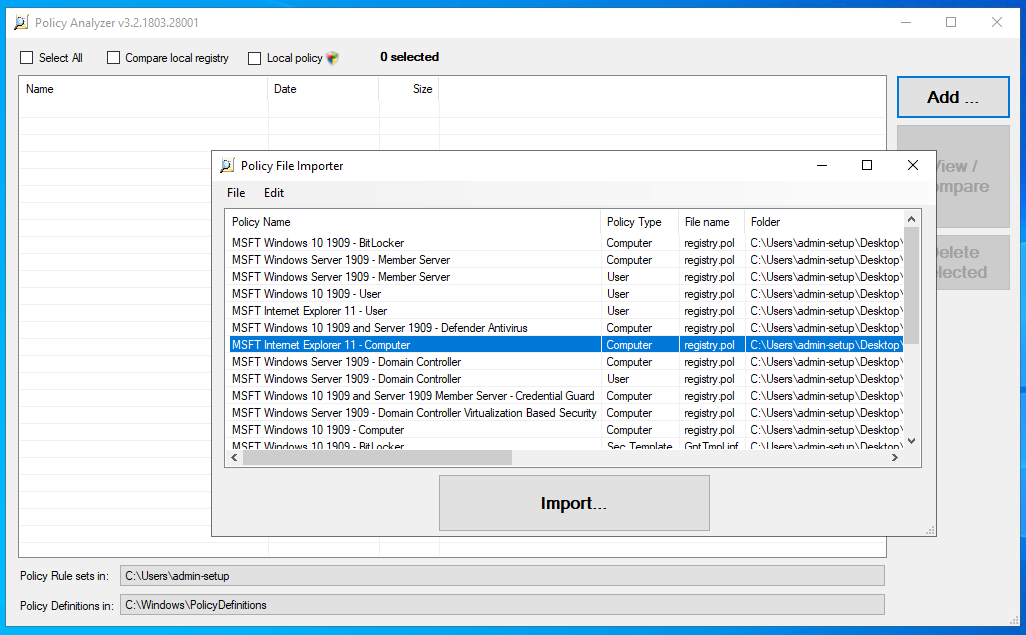The height and width of the screenshot is (635, 1026).
Task: Sort by Policy Name column header
Action: tap(414, 222)
